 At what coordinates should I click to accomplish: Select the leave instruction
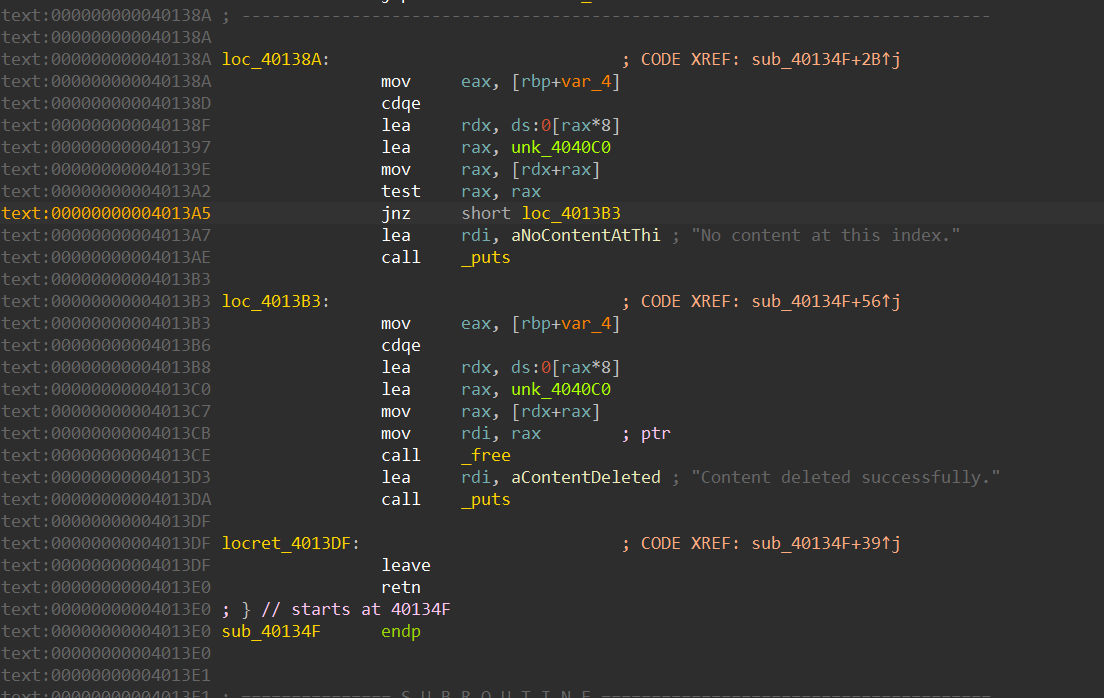[x=406, y=566]
